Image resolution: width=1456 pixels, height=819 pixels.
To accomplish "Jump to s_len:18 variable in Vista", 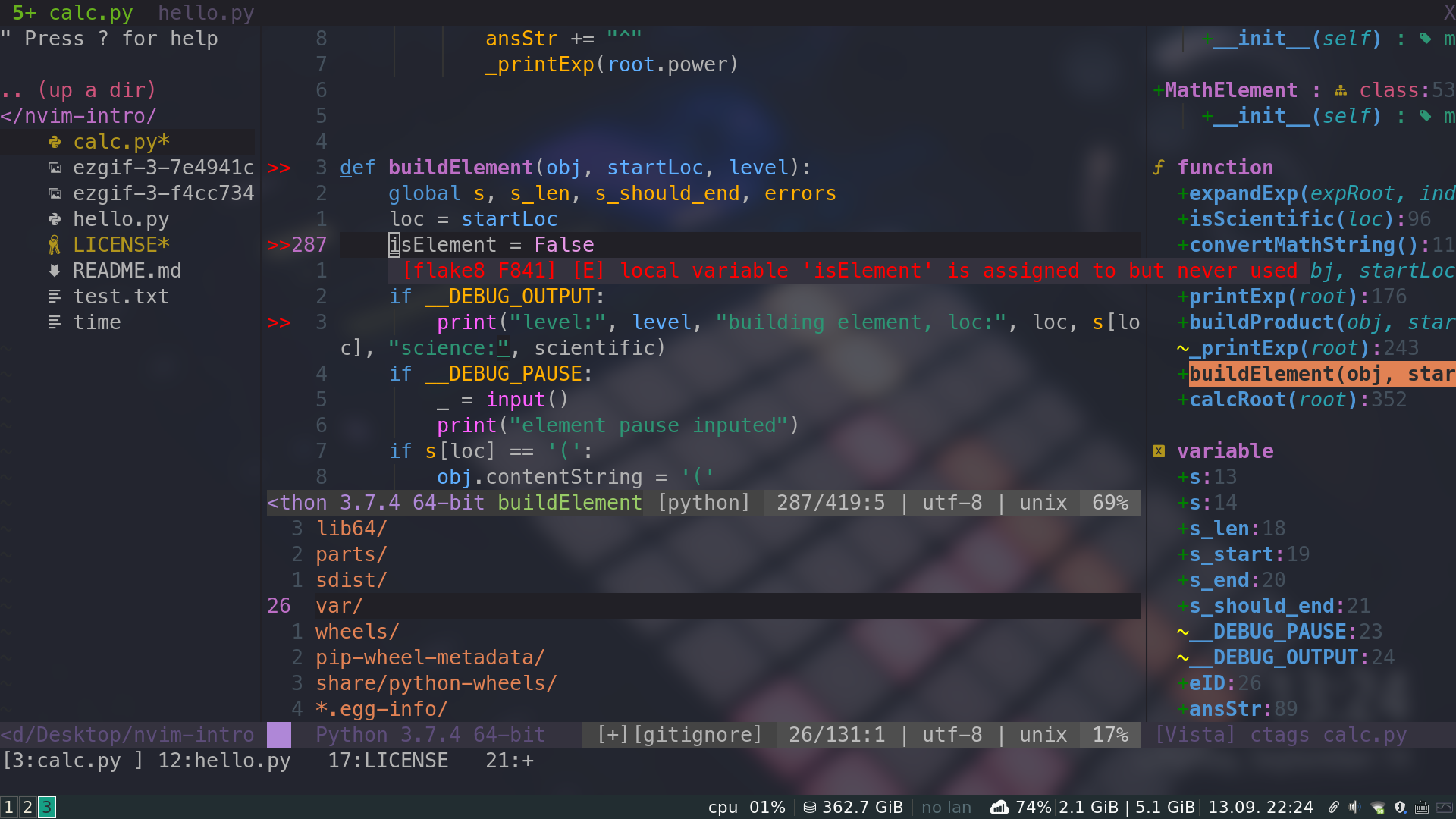I will click(1232, 529).
